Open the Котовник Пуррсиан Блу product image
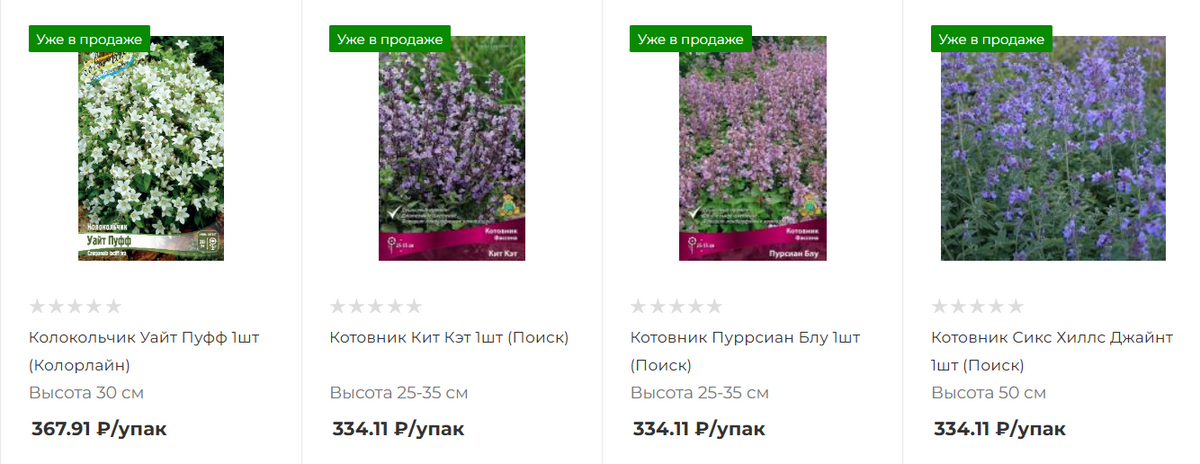The image size is (1200, 464). pyautogui.click(x=752, y=150)
